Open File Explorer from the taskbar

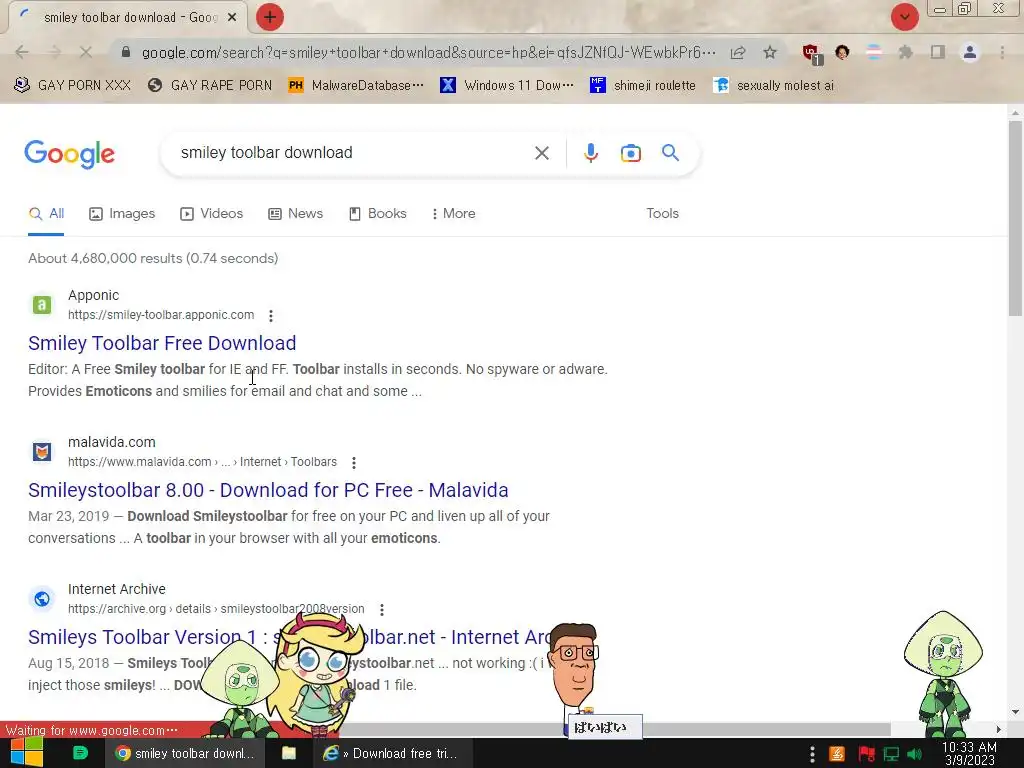click(289, 753)
